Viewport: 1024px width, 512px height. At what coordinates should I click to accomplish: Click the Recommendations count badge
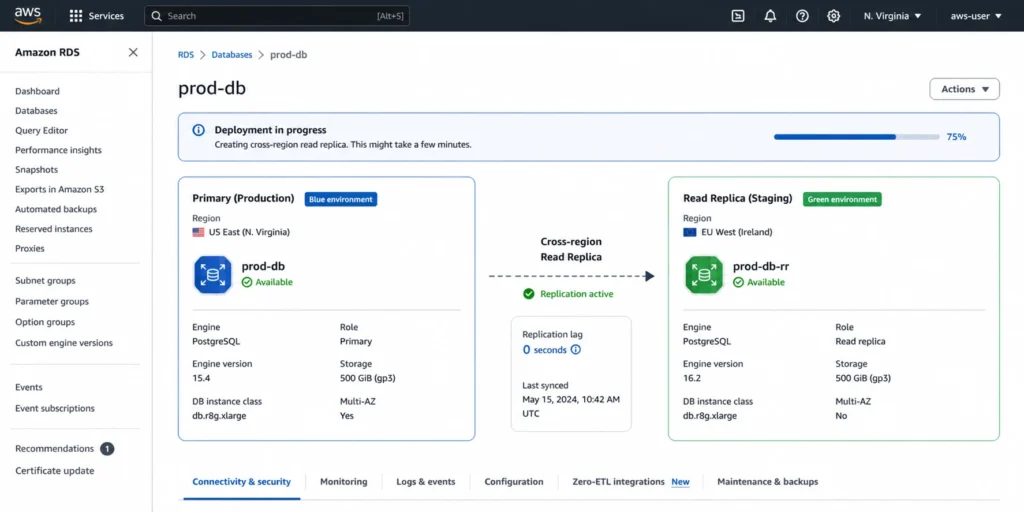[107, 449]
